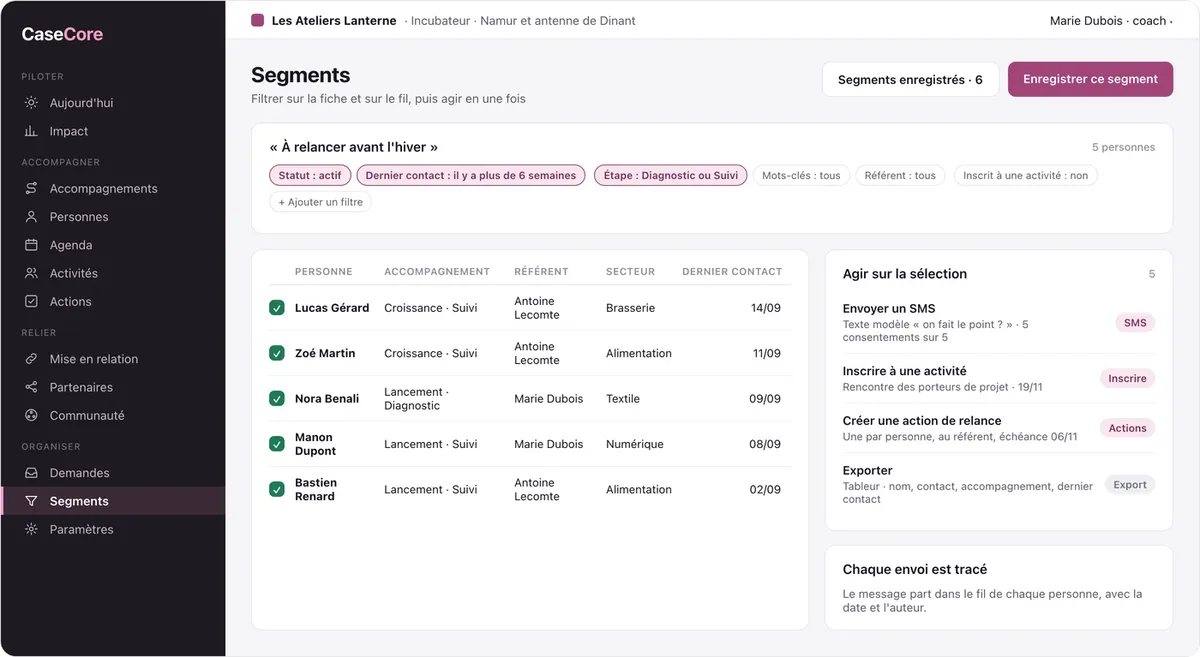The image size is (1200, 657).
Task: Click the bar-chart icon beside Impact
Action: (x=31, y=131)
